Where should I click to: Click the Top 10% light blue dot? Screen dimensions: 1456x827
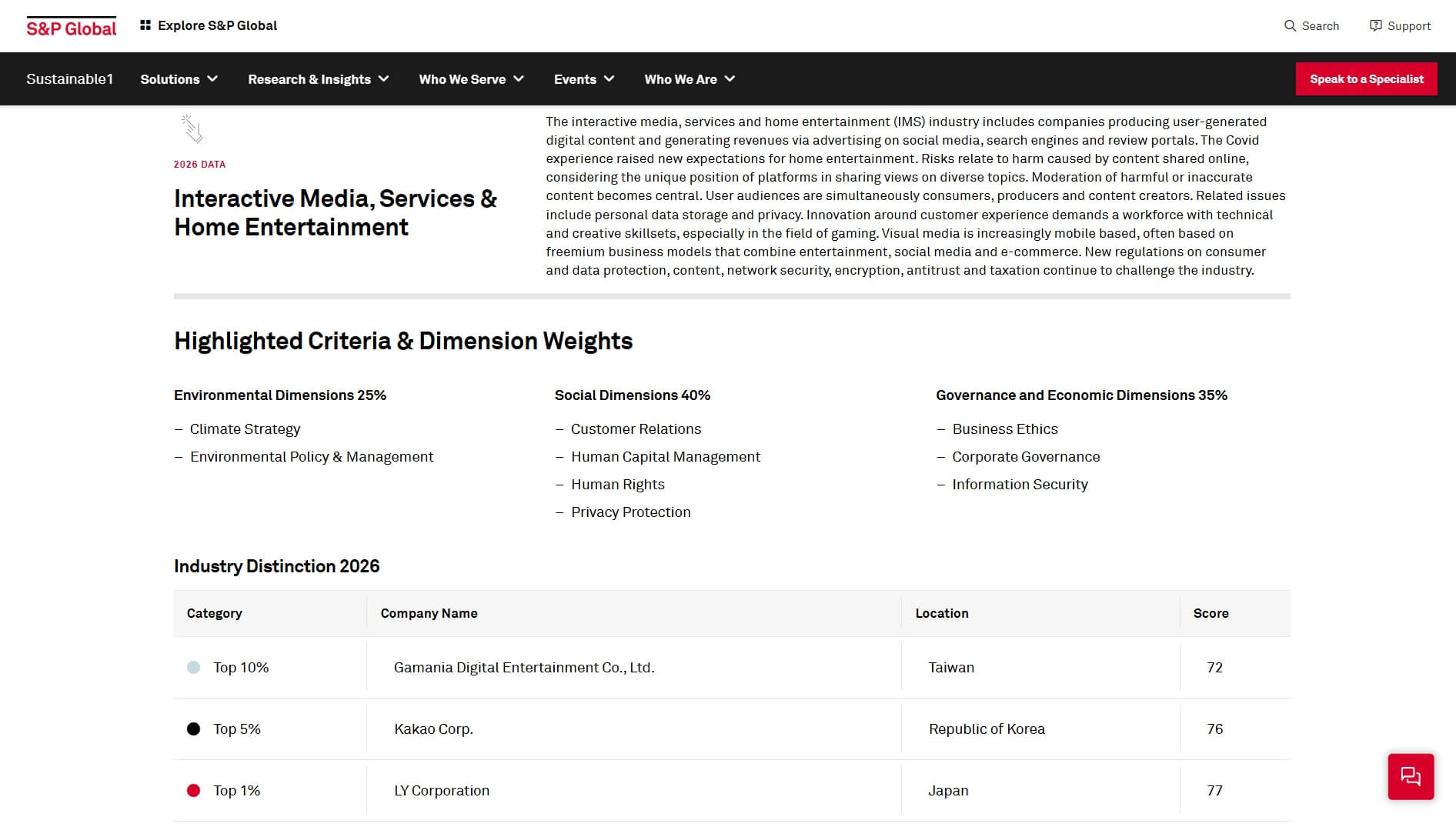(194, 667)
